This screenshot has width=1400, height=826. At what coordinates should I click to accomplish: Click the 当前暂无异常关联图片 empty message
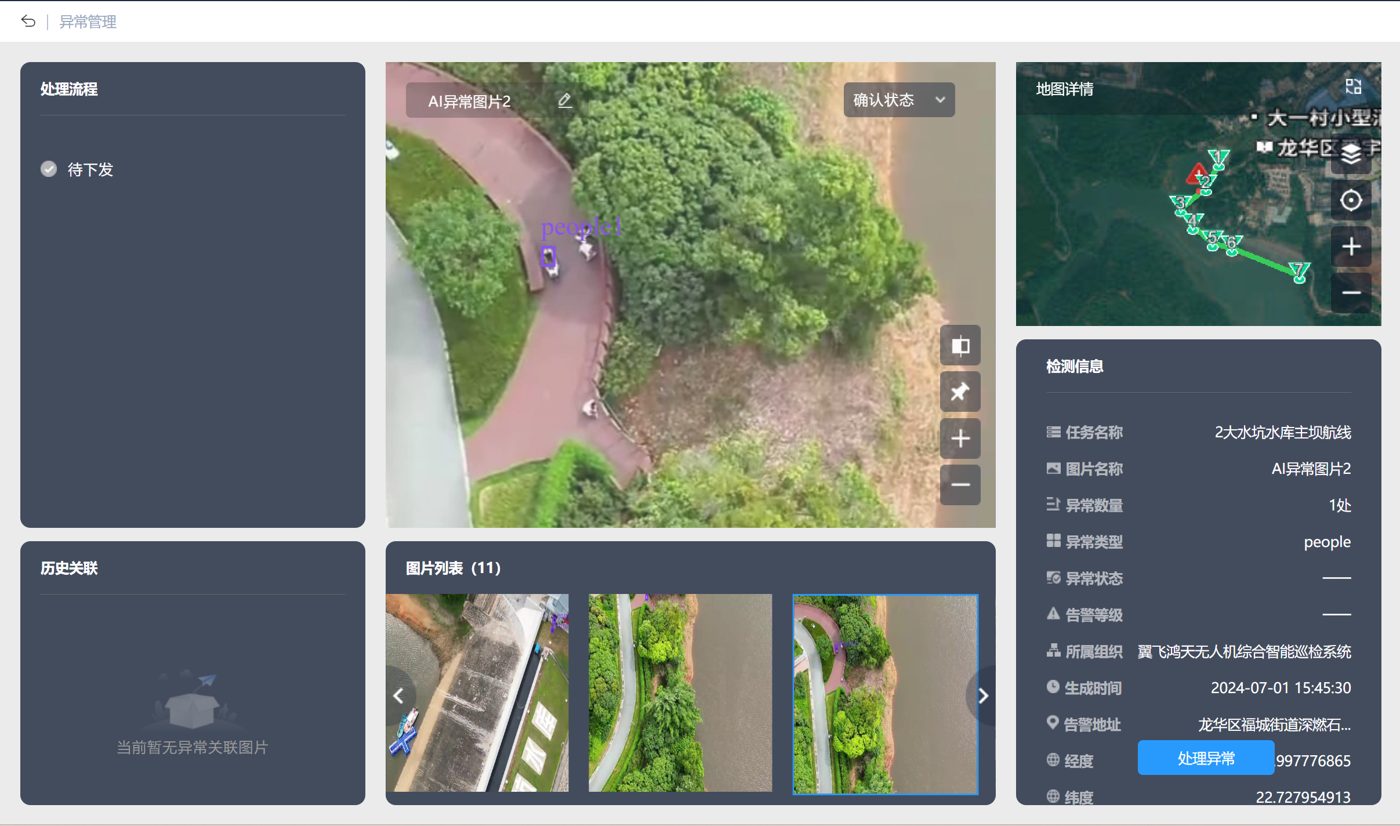pyautogui.click(x=192, y=747)
